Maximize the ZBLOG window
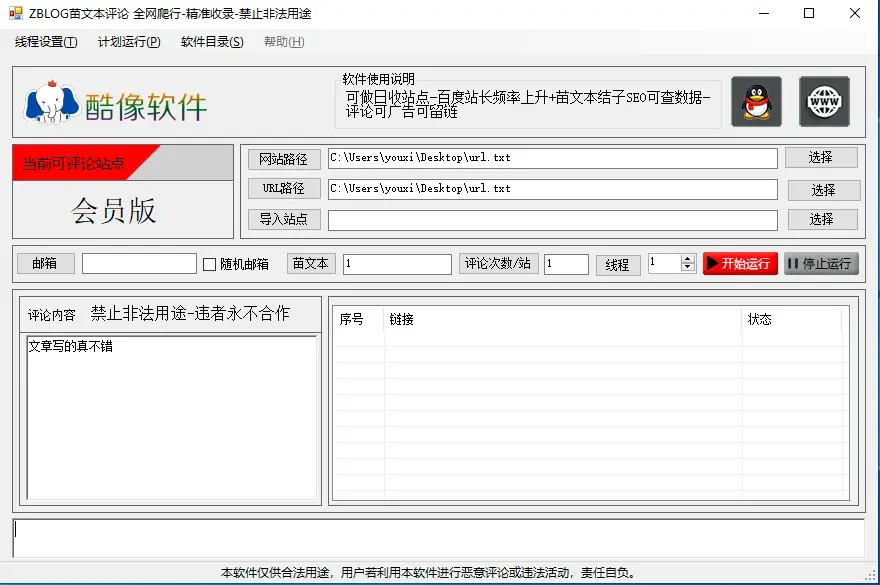The height and width of the screenshot is (585, 880). click(809, 13)
